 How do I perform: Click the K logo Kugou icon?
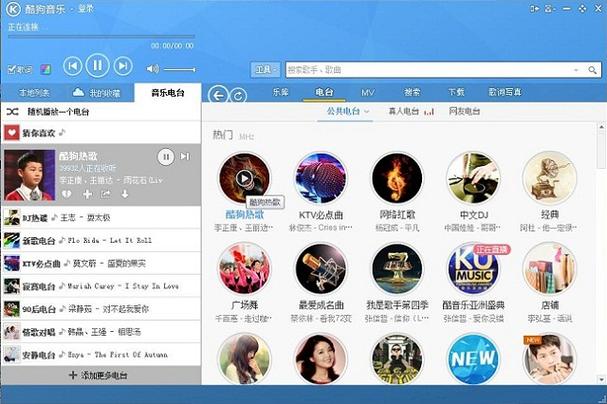[13, 9]
